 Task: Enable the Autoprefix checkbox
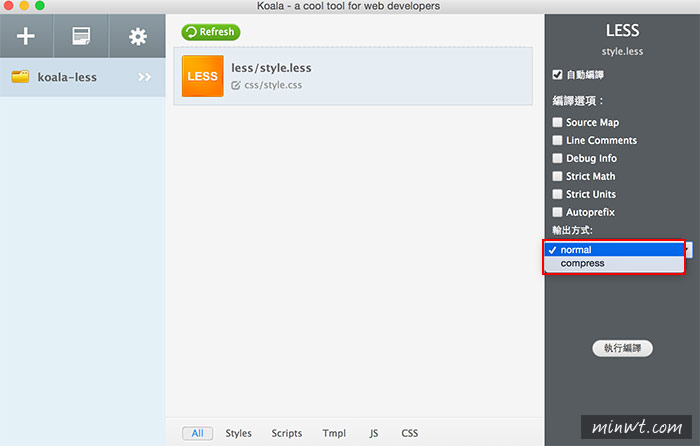(557, 212)
